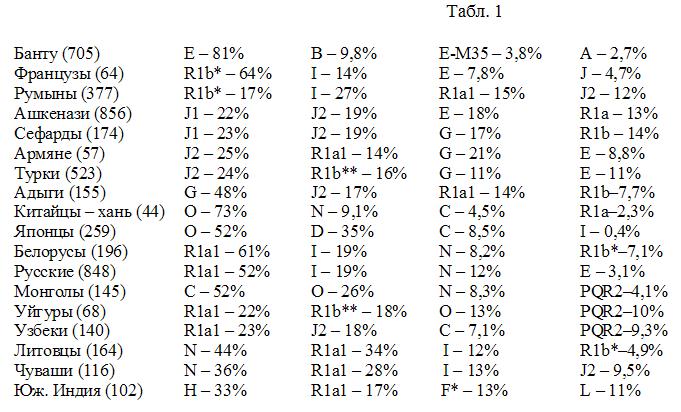Select the Белорусы (196) row label

71,252
